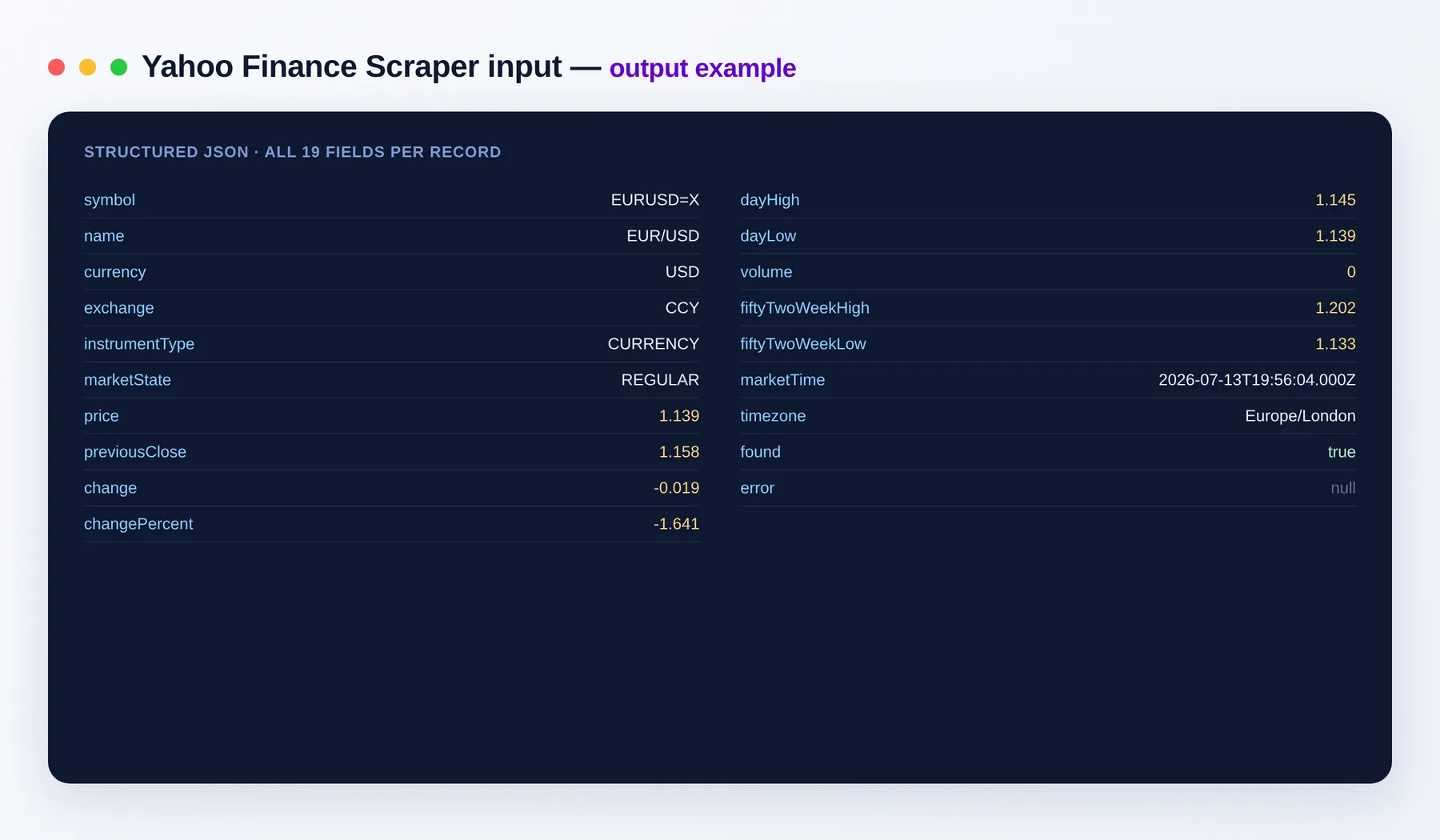The image size is (1440, 840).
Task: Select the value 'REGULAR'
Action: coord(660,380)
